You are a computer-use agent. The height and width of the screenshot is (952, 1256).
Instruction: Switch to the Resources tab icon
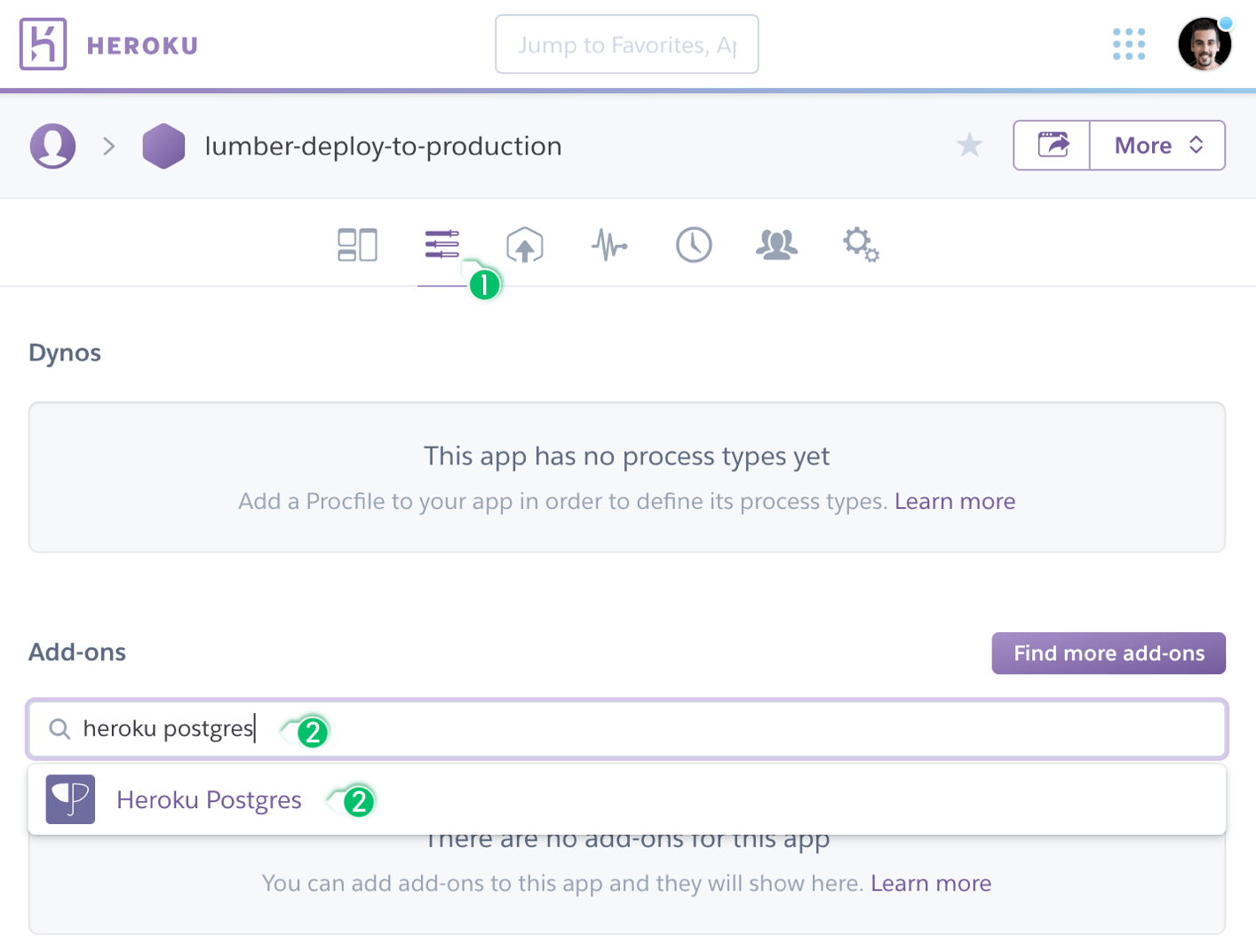[x=441, y=244]
